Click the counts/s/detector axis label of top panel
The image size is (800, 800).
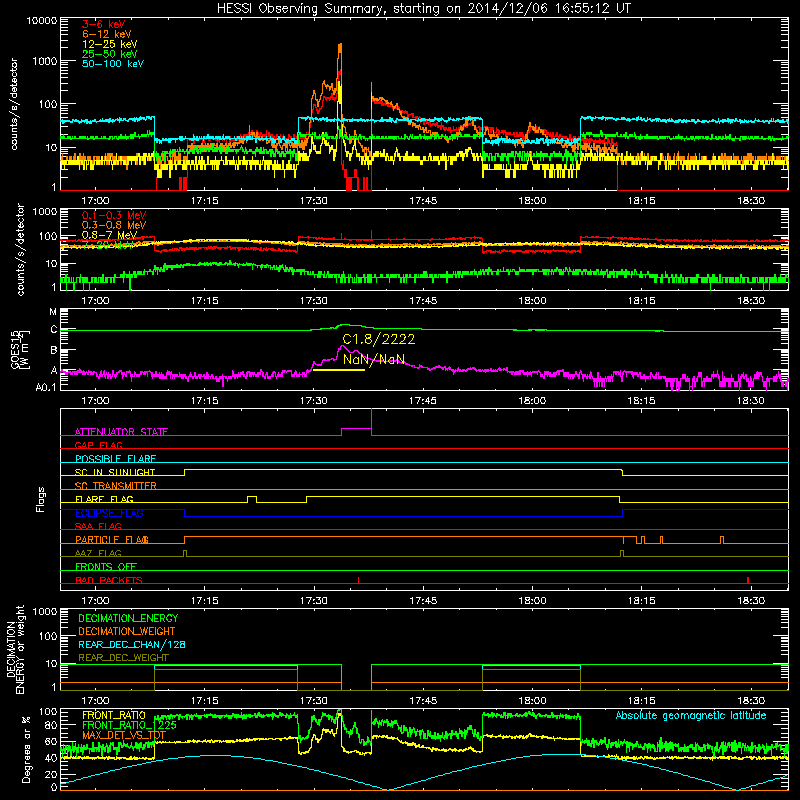13,104
